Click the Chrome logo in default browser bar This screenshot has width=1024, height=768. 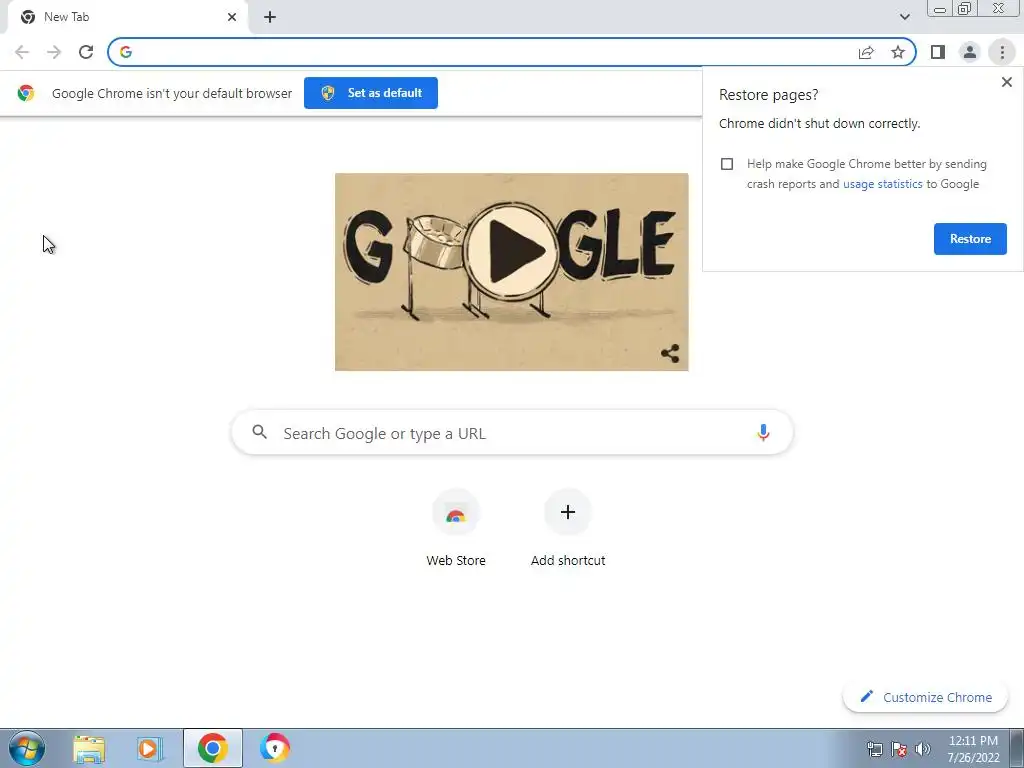[x=26, y=93]
